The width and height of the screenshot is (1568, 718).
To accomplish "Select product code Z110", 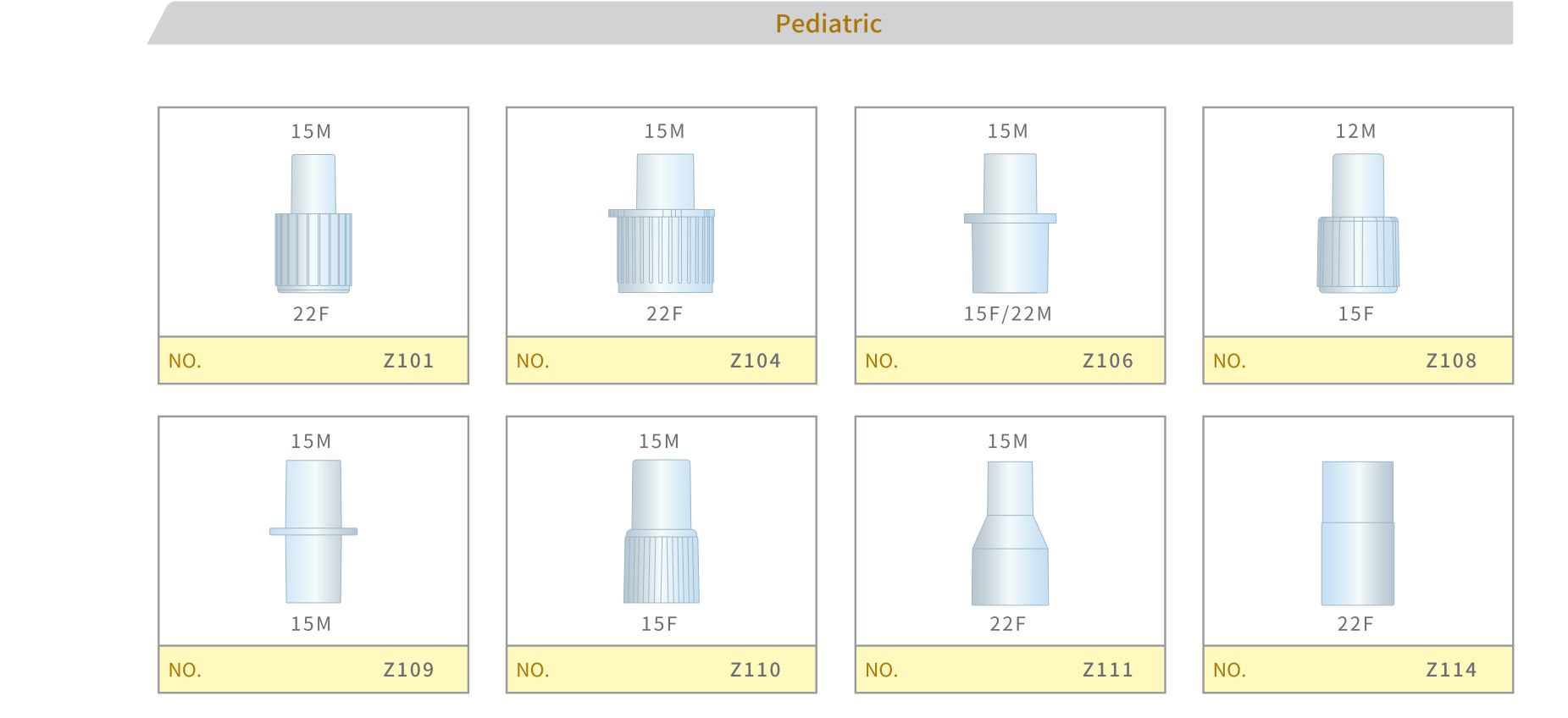I will tap(756, 670).
